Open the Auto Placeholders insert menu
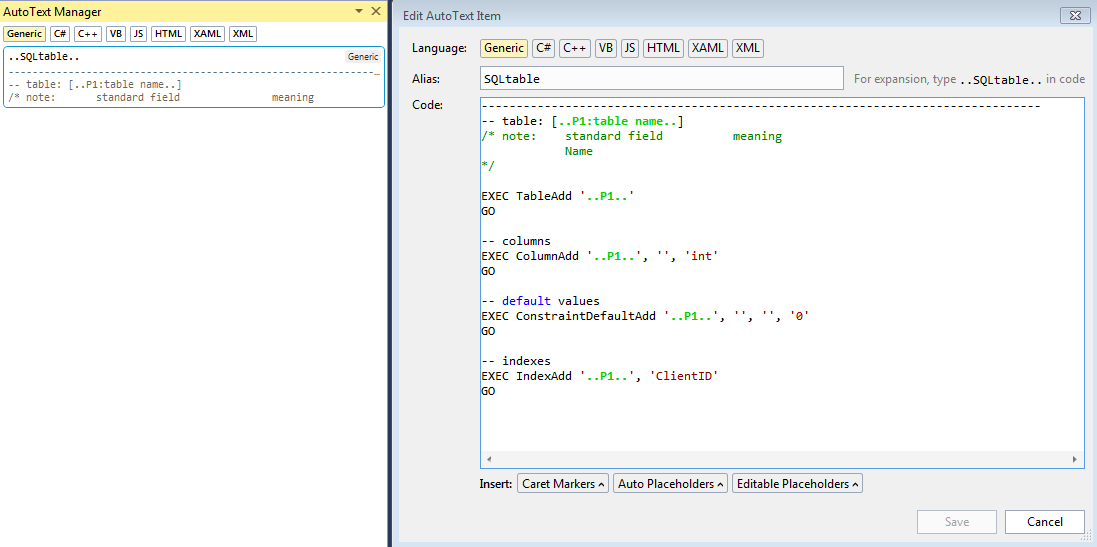Screen dimensions: 1097x547 (x=670, y=484)
